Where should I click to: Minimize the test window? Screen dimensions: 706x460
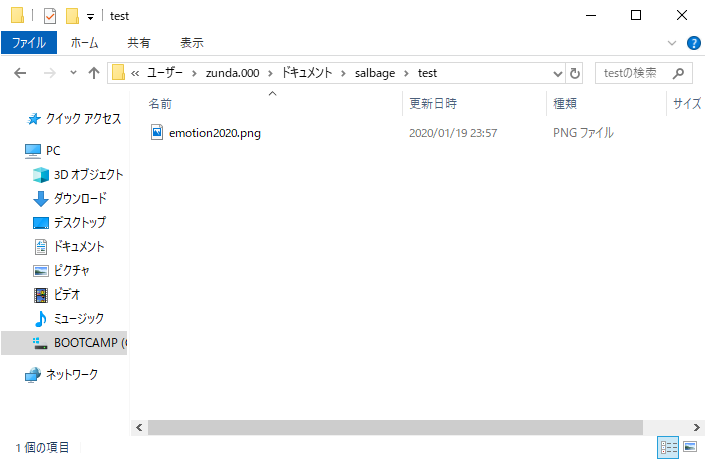(x=591, y=15)
